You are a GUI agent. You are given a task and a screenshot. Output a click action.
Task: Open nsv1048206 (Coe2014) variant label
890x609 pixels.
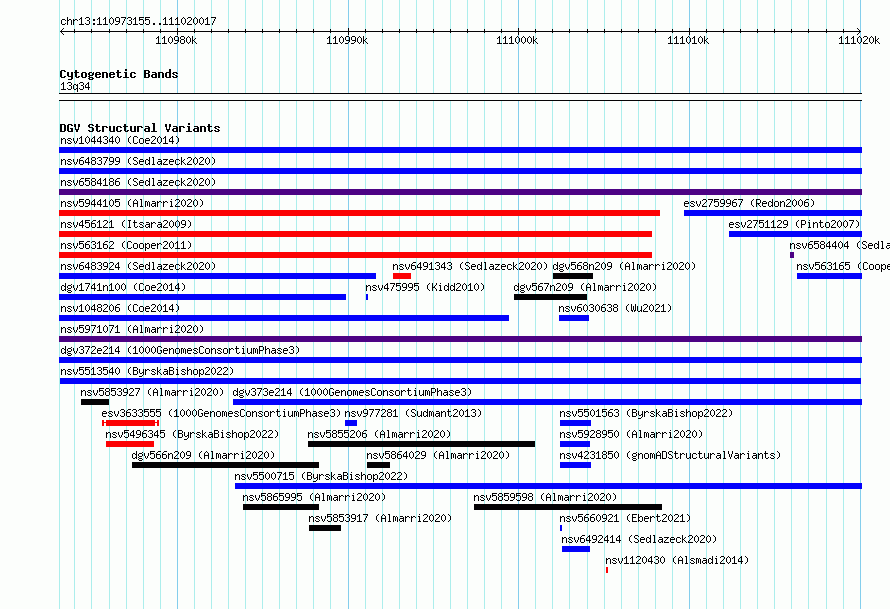click(120, 308)
